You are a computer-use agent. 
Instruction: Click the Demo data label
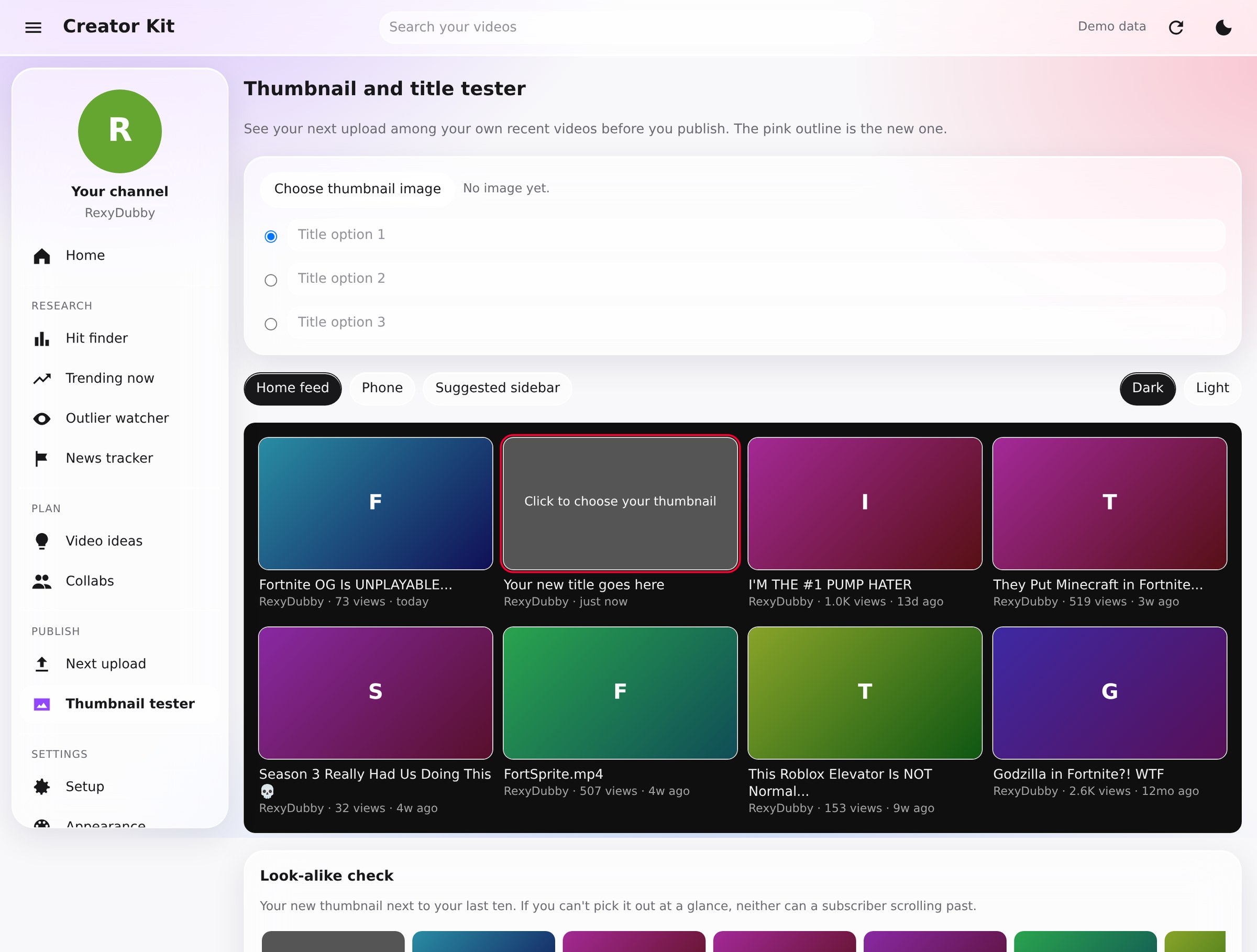pos(1111,27)
